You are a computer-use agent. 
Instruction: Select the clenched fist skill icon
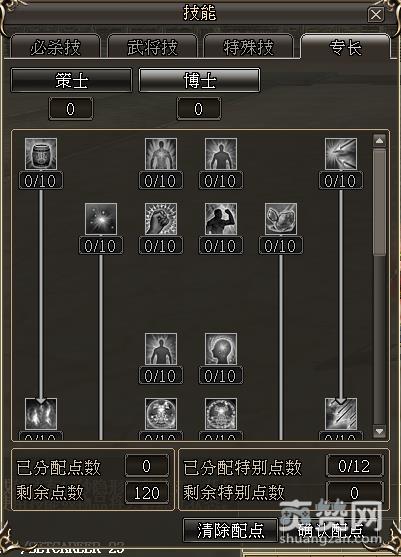click(x=161, y=219)
